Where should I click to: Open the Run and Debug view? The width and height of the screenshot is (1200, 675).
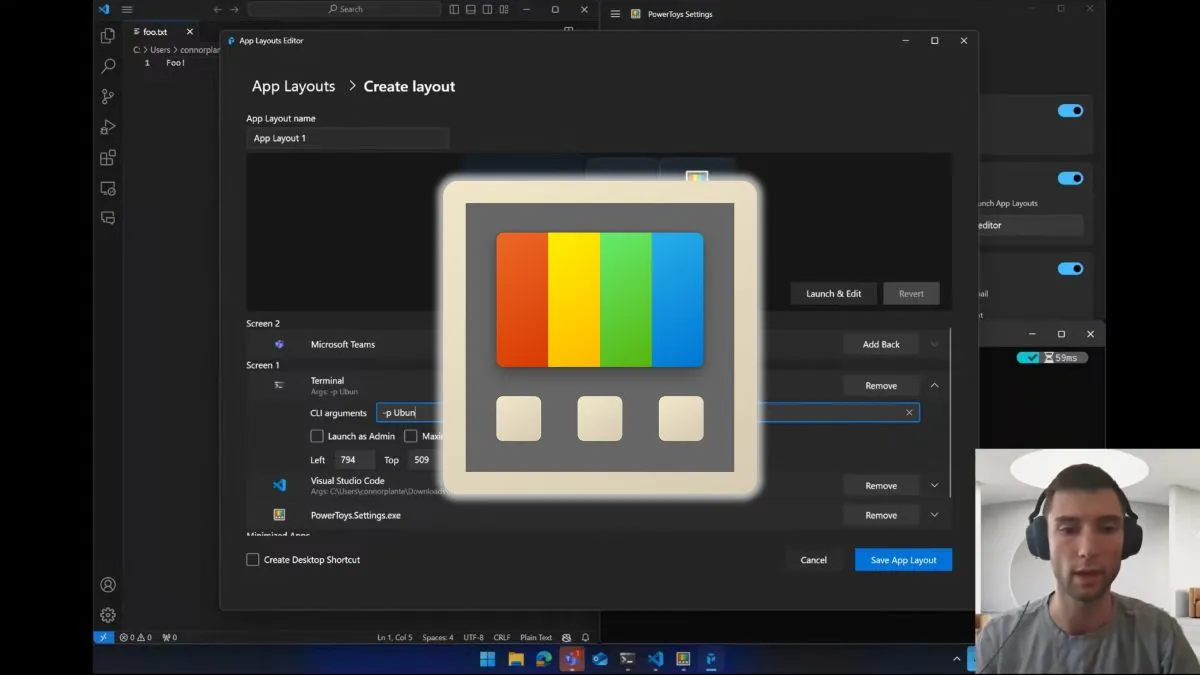108,127
